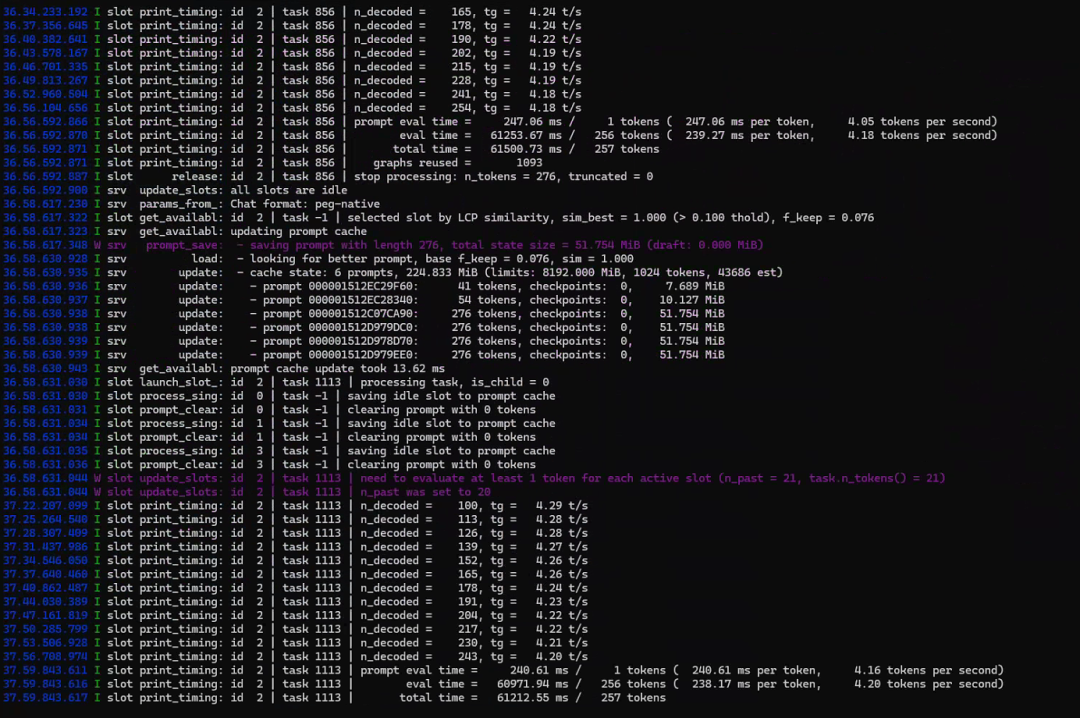The image size is (1080, 718).
Task: Select the 'n_past was set to 20' warning
Action: tap(247, 493)
